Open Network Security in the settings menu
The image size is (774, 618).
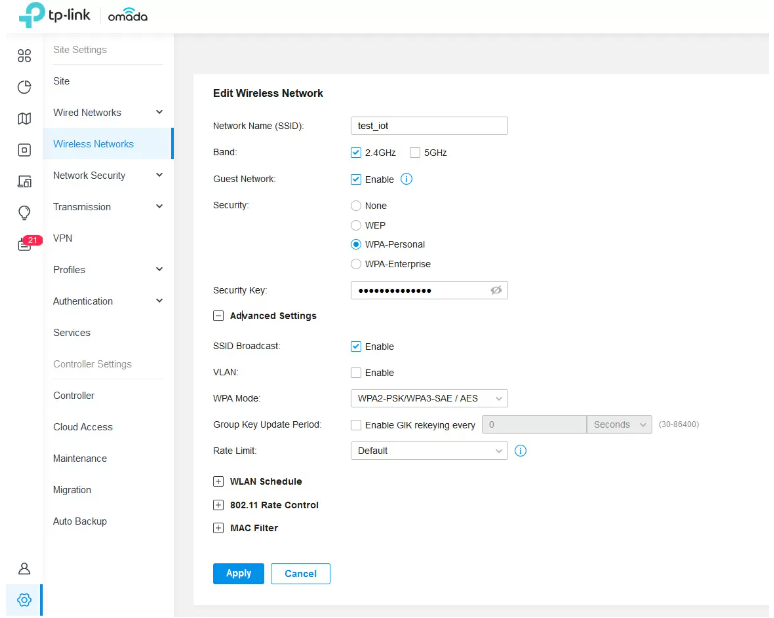pyautogui.click(x=90, y=176)
